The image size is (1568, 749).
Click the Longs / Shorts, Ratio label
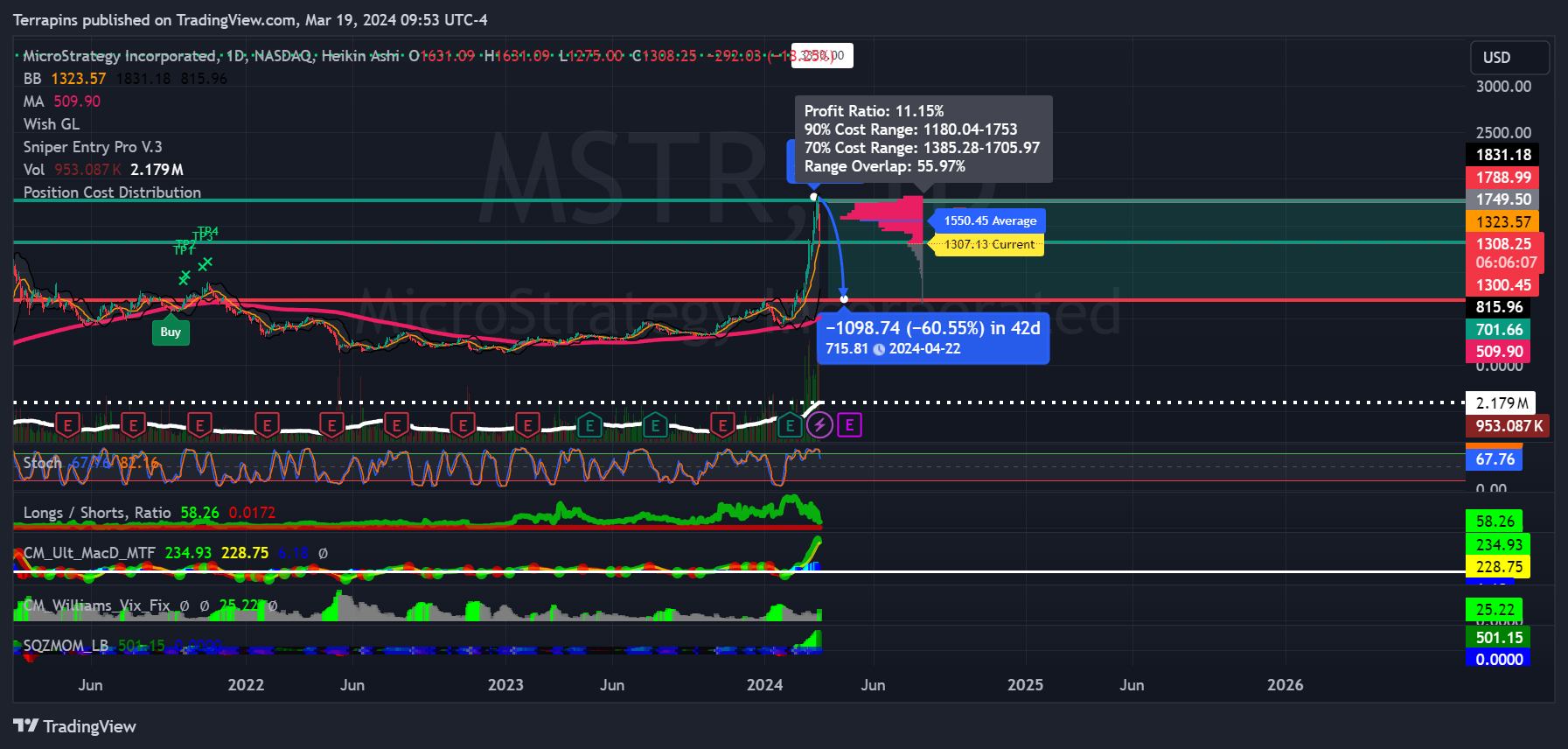click(97, 513)
